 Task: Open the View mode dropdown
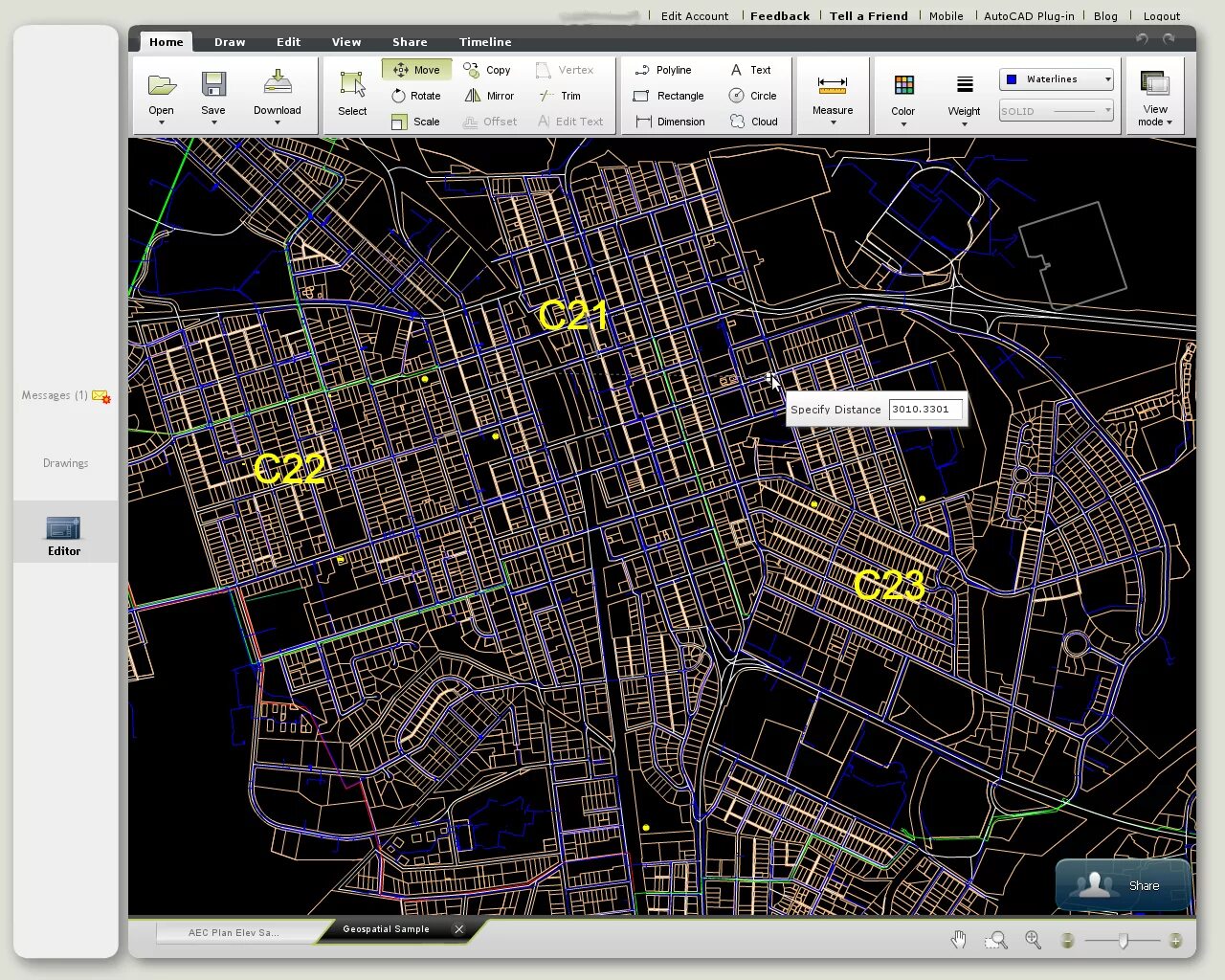coord(1155,97)
